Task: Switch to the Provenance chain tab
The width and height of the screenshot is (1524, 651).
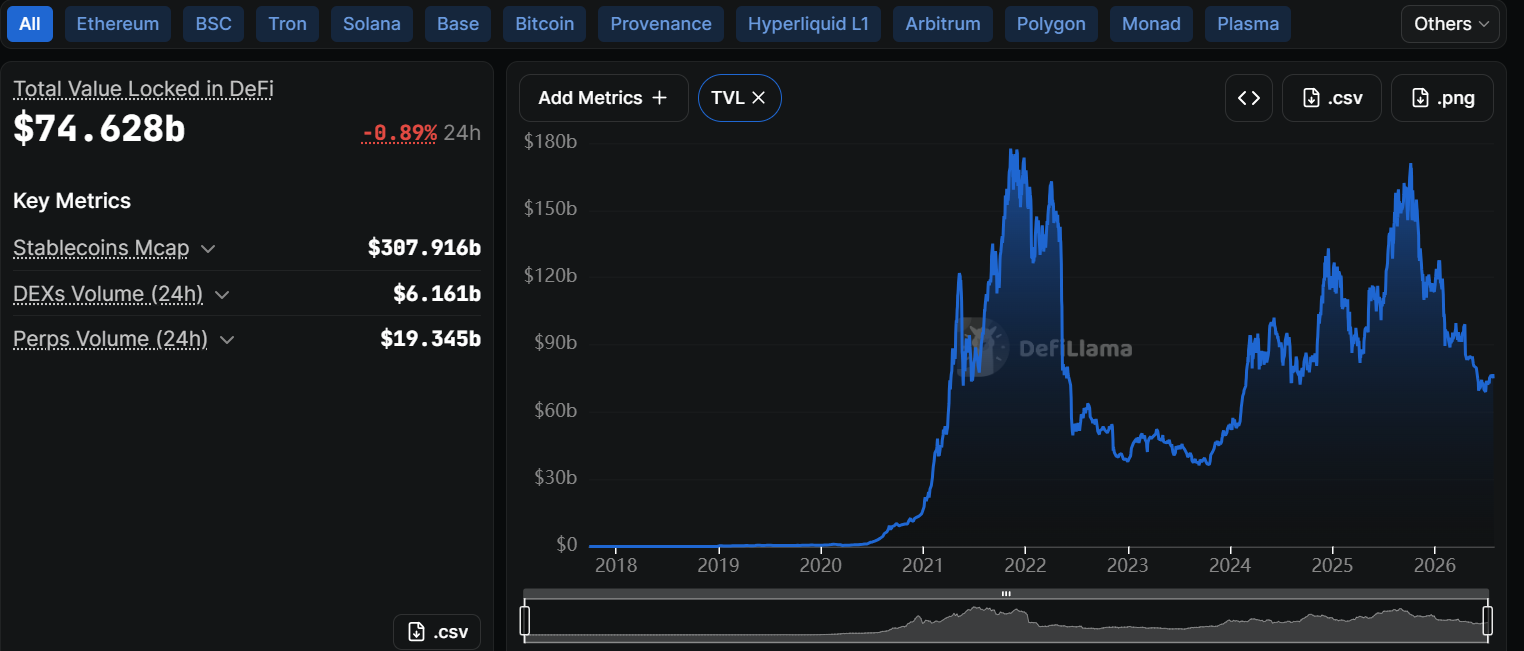Action: pyautogui.click(x=661, y=24)
